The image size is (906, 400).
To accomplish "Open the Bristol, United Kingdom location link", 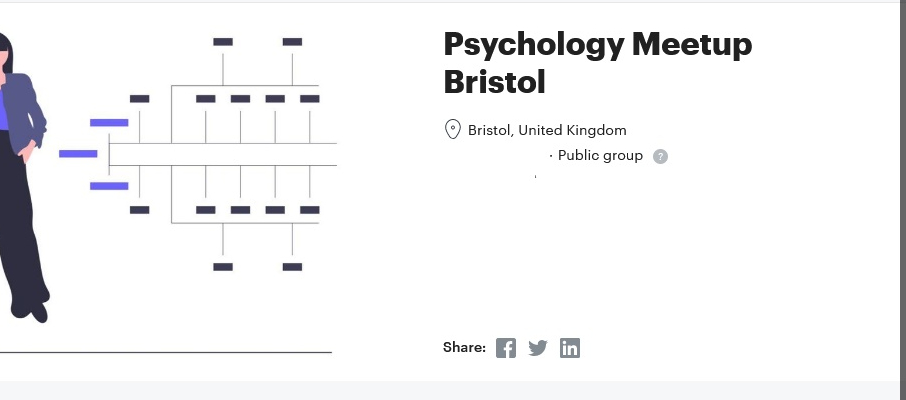I will [x=547, y=130].
